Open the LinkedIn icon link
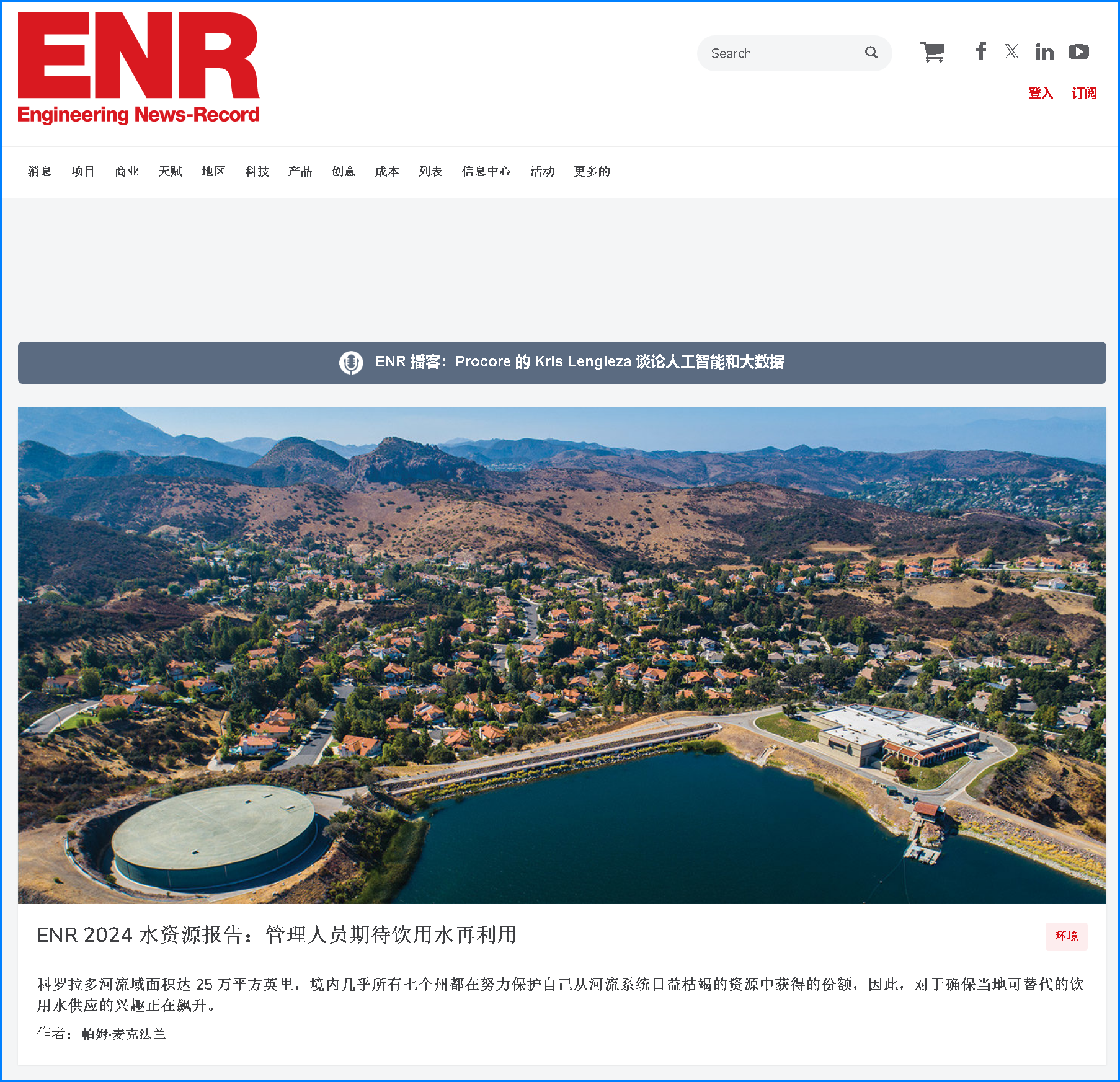 click(x=1044, y=52)
